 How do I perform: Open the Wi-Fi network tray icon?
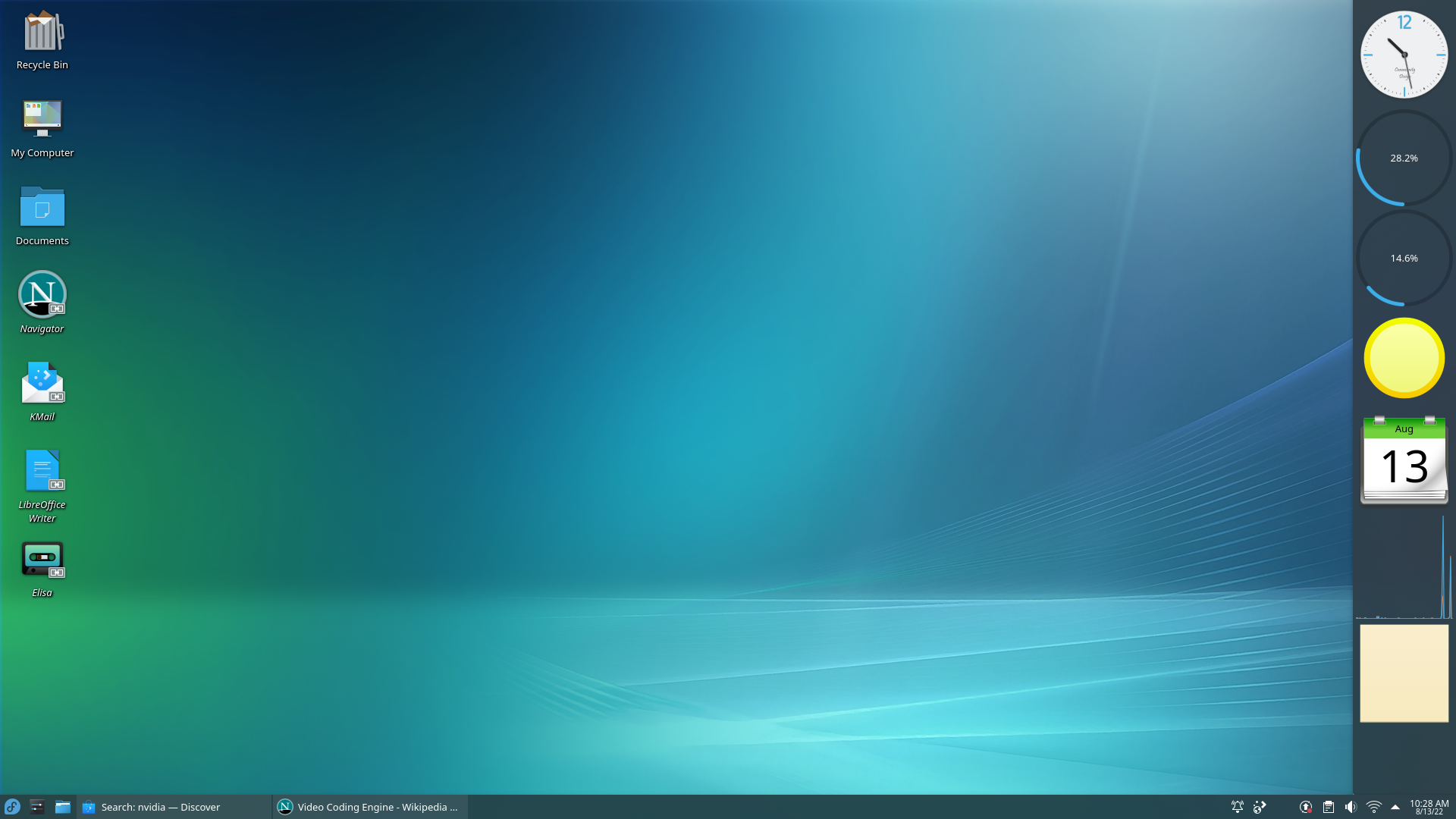1373,807
